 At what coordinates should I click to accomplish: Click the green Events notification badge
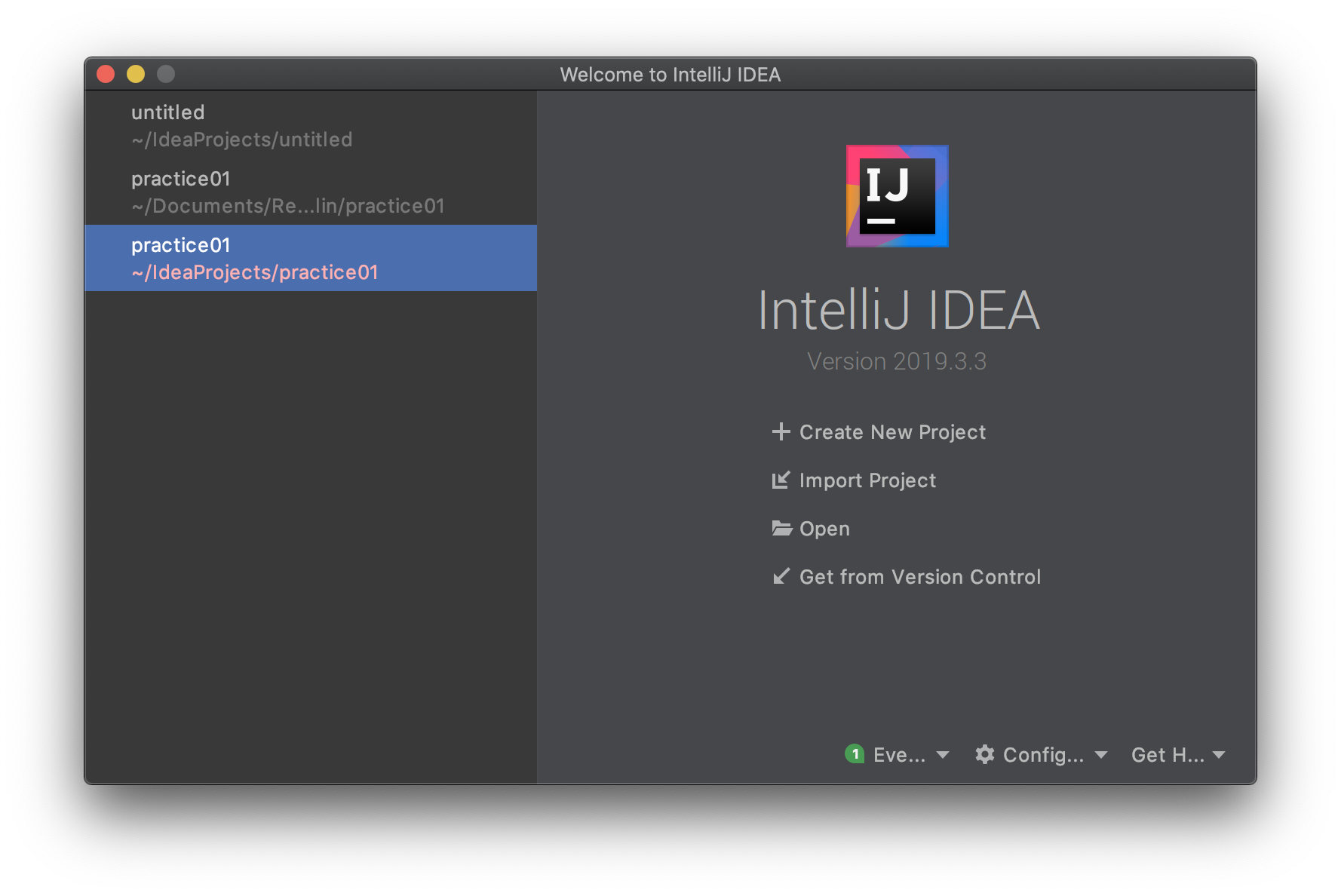855,753
